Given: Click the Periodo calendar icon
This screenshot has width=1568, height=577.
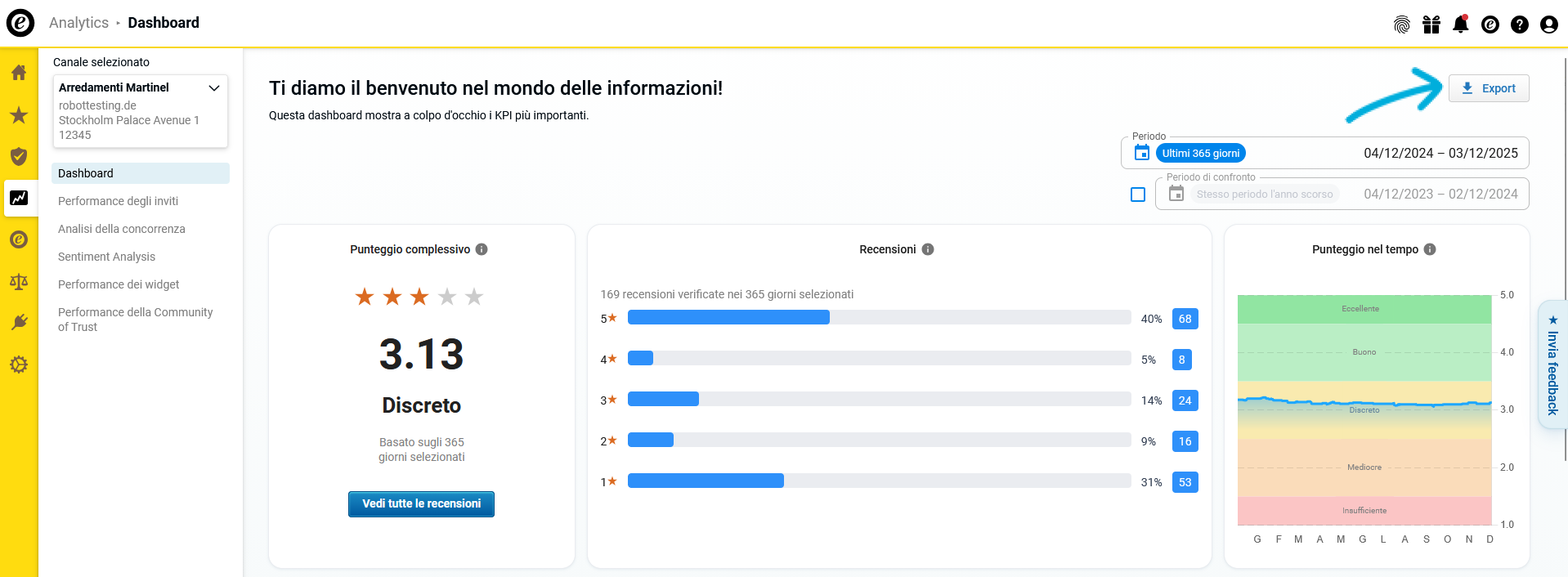Looking at the screenshot, I should pos(1142,153).
